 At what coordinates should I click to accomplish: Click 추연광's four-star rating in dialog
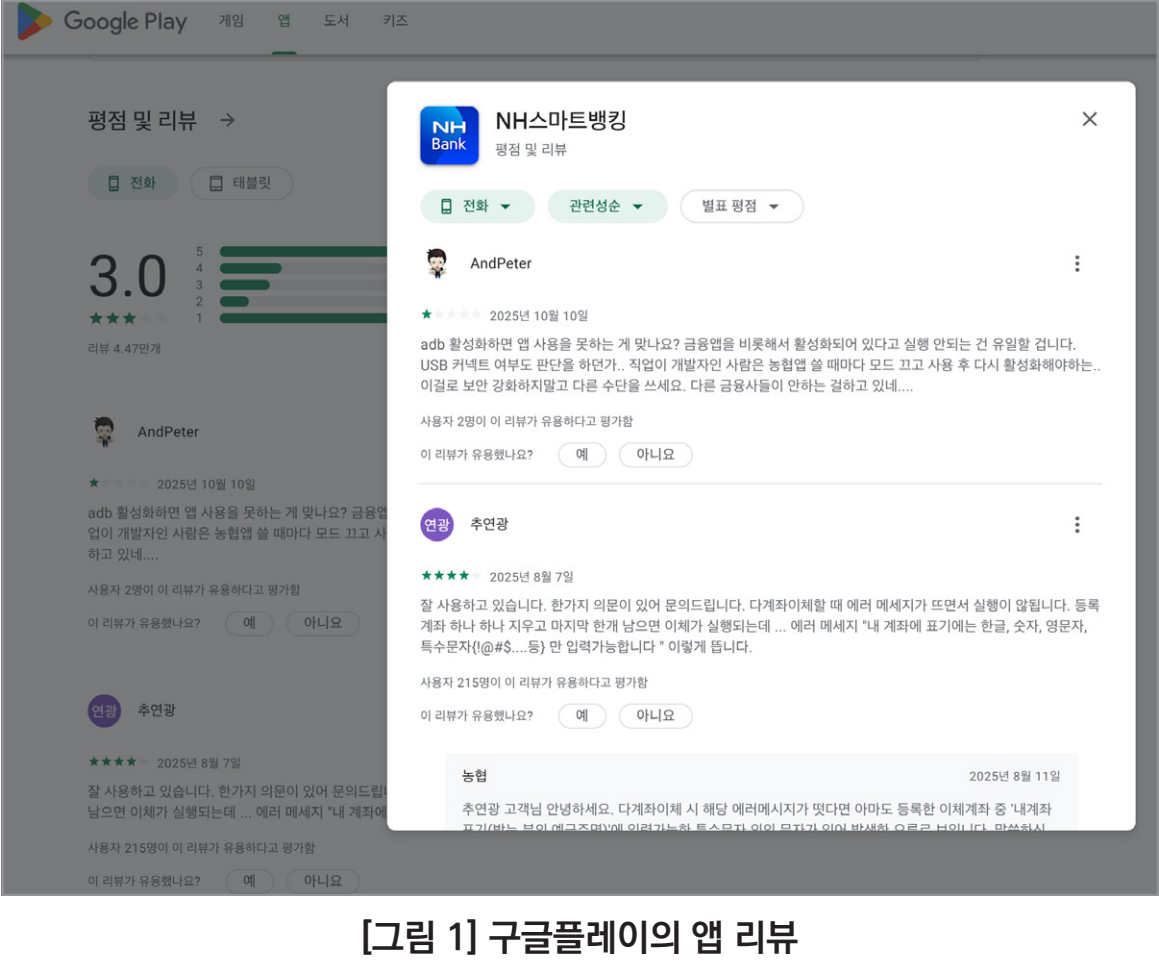click(x=450, y=576)
